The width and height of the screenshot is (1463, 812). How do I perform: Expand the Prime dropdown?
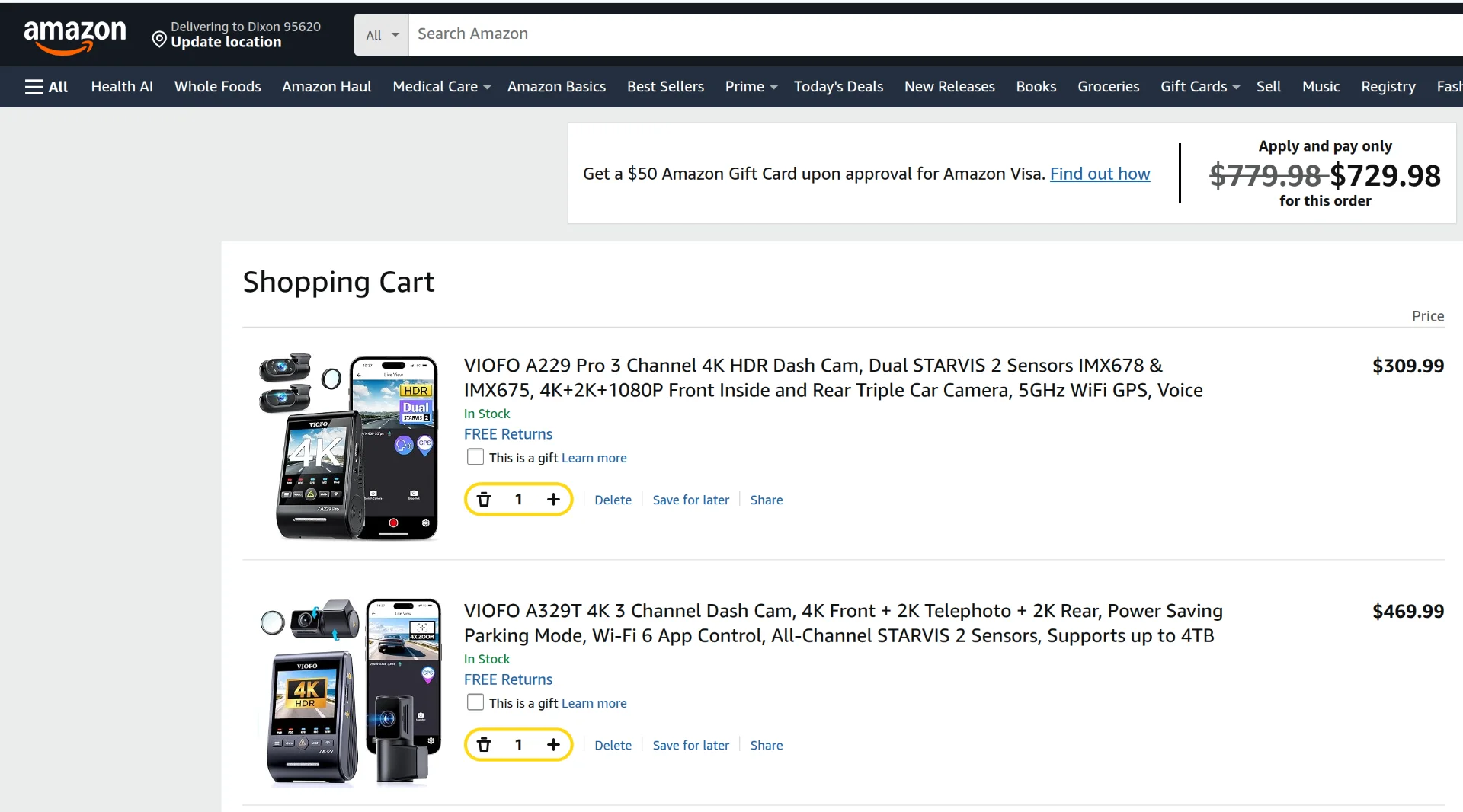click(x=751, y=87)
